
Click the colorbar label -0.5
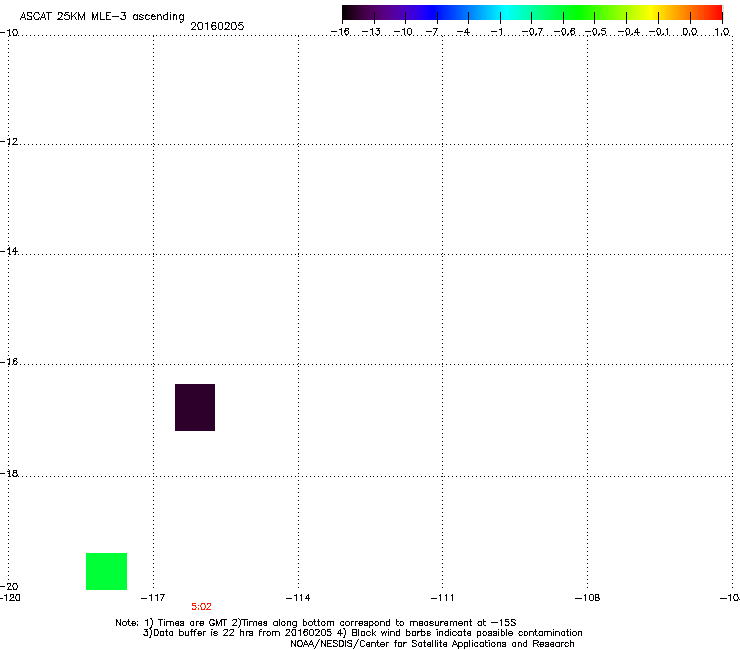click(596, 32)
